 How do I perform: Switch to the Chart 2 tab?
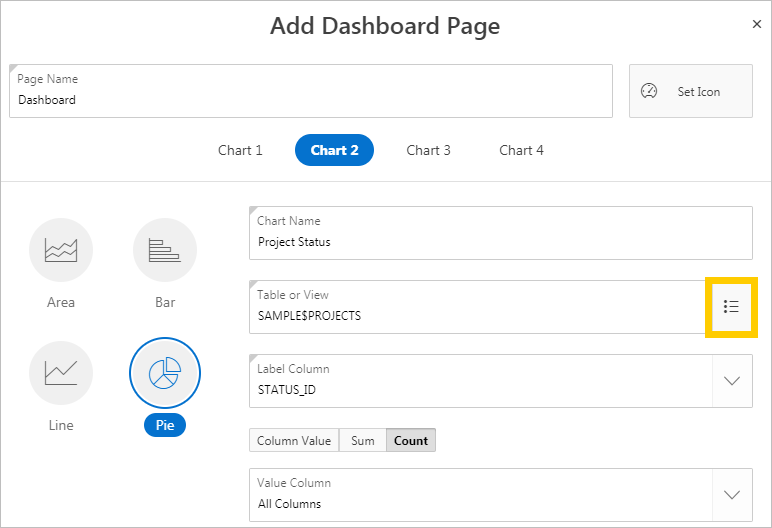click(x=334, y=150)
